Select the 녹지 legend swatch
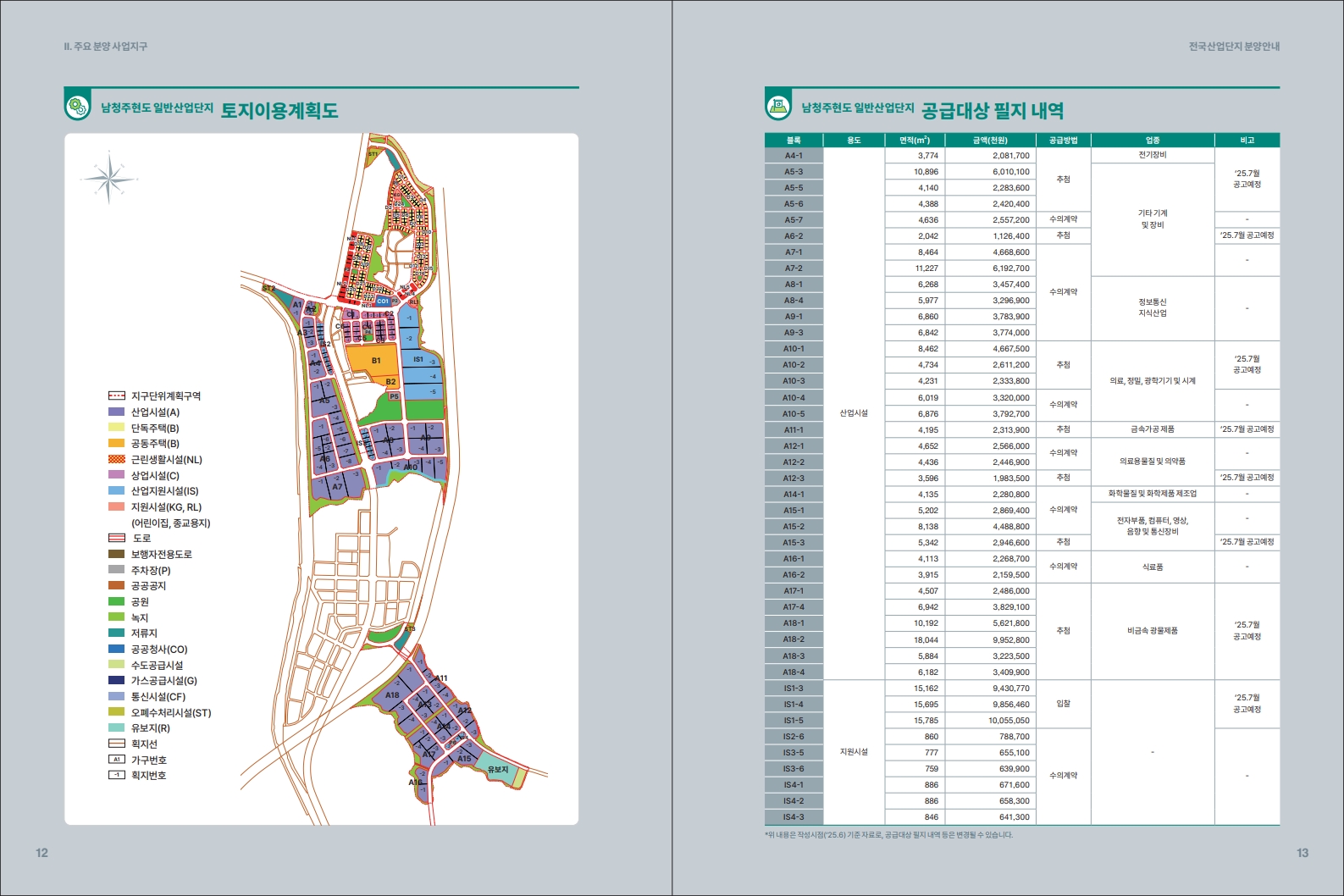Screen dimensions: 1344x896 pos(117,617)
